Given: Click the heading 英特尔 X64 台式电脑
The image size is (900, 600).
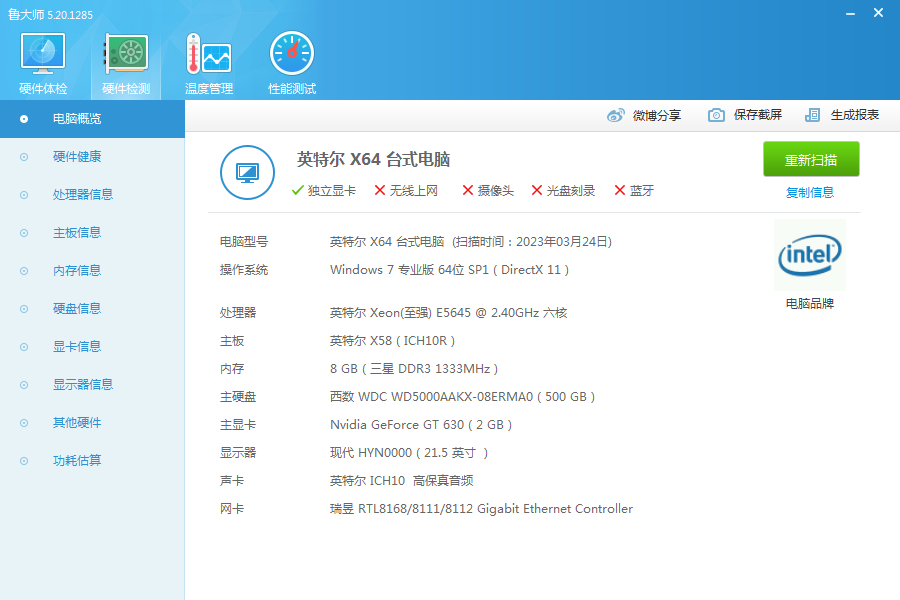Looking at the screenshot, I should click(373, 159).
